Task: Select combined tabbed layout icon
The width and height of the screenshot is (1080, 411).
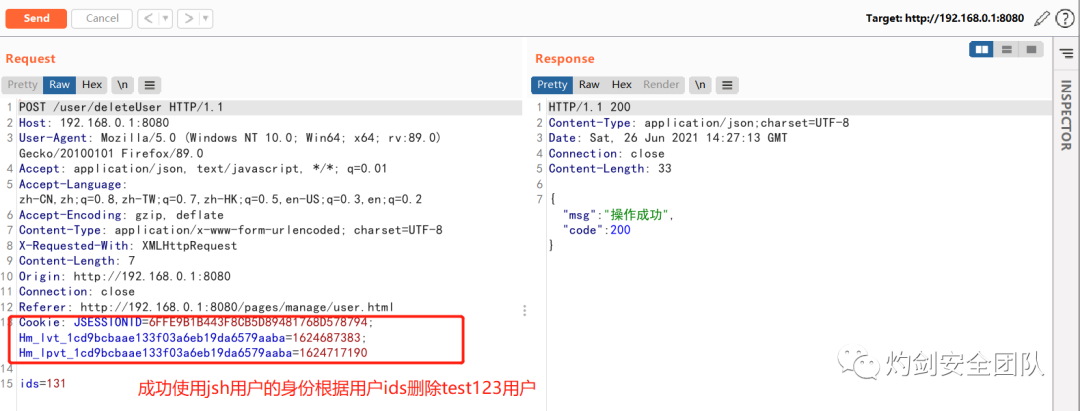Action: tap(1031, 50)
